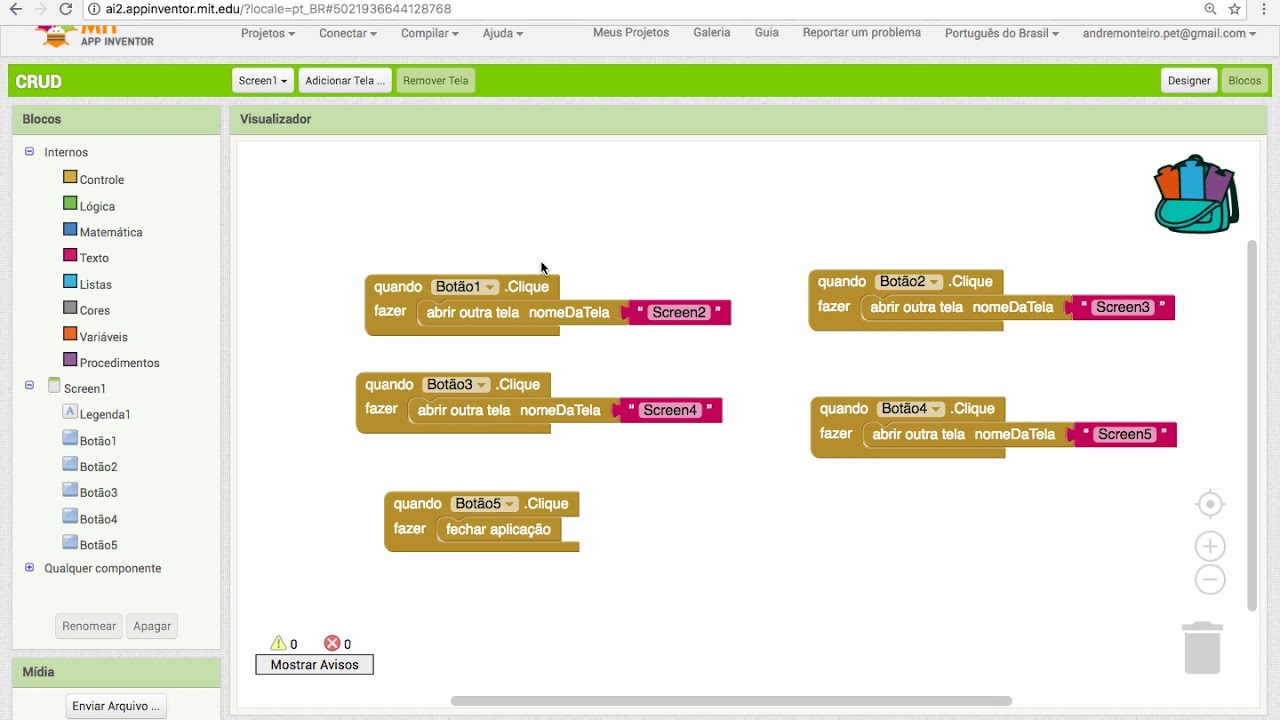Viewport: 1280px width, 720px height.
Task: Click the trash can icon
Action: click(1202, 648)
